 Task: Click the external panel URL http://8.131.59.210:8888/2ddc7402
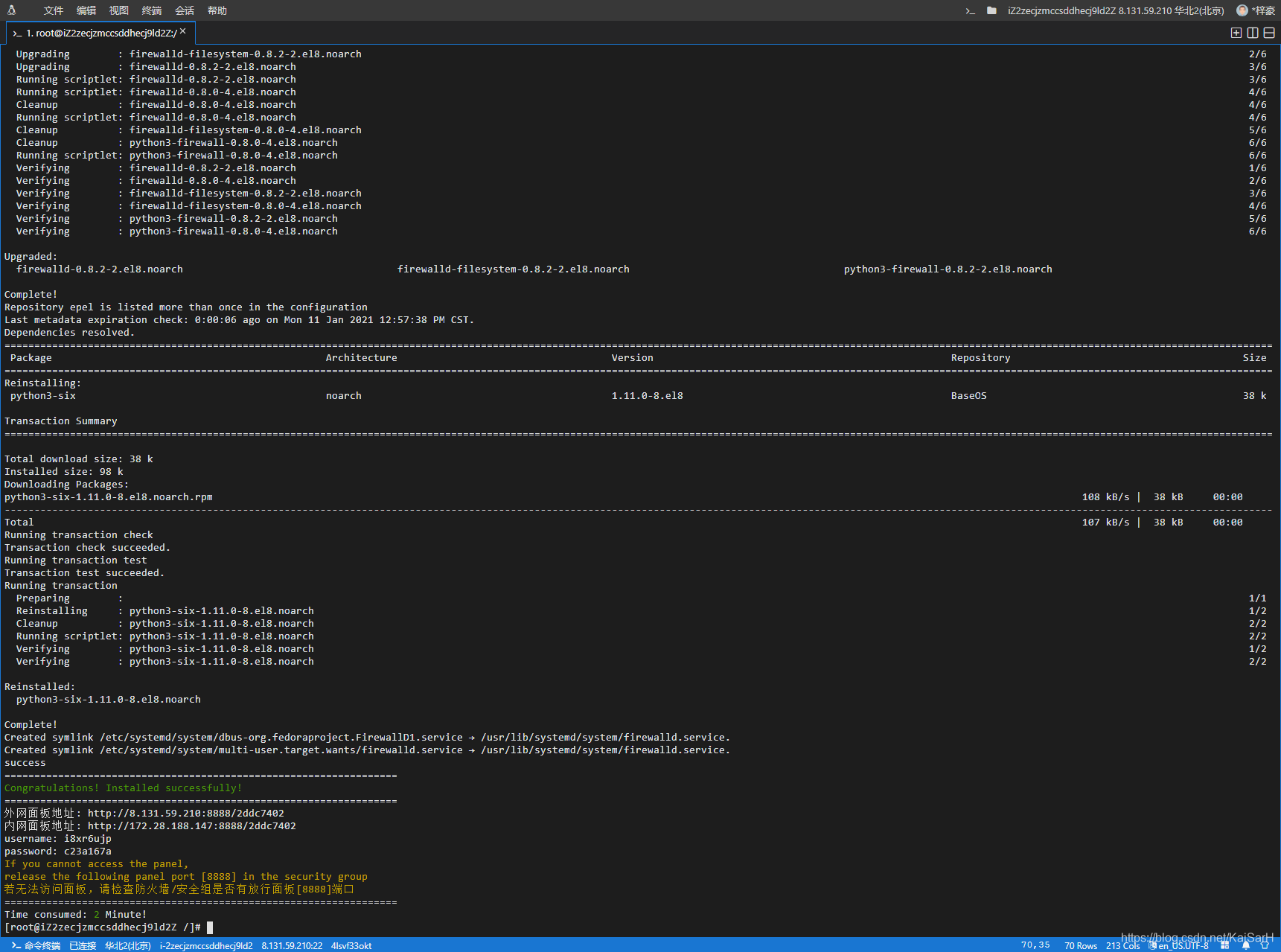pyautogui.click(x=186, y=814)
